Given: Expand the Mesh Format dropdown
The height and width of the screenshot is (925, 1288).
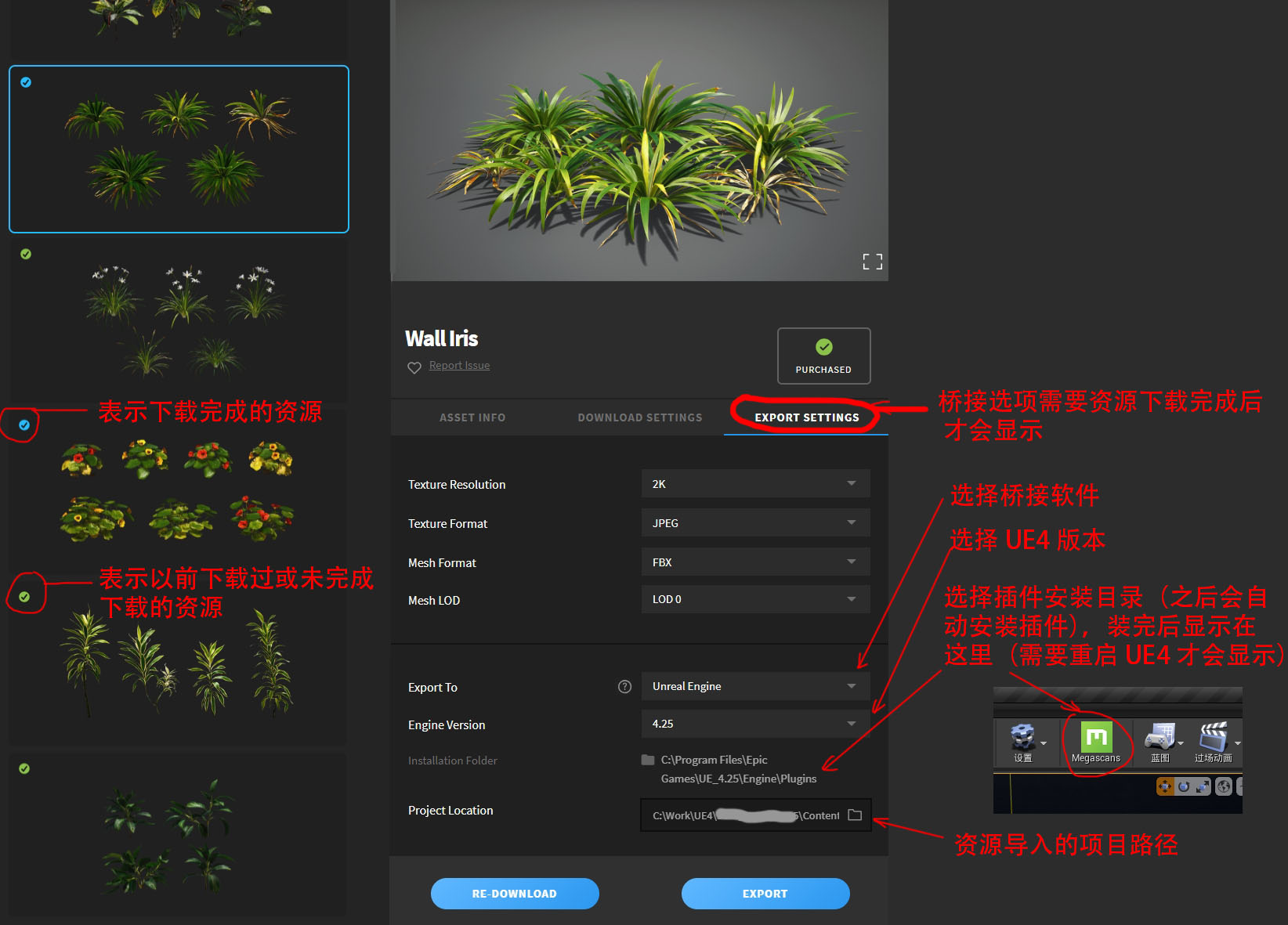Looking at the screenshot, I should (x=754, y=562).
